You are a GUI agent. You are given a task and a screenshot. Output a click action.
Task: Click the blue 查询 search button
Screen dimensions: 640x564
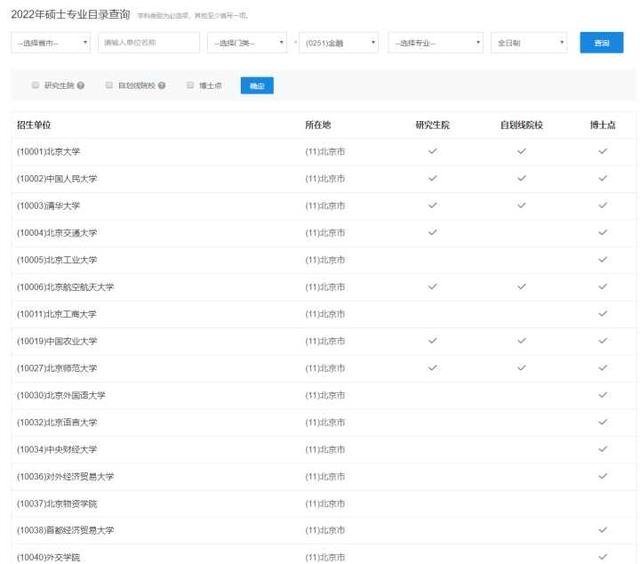pyautogui.click(x=601, y=42)
